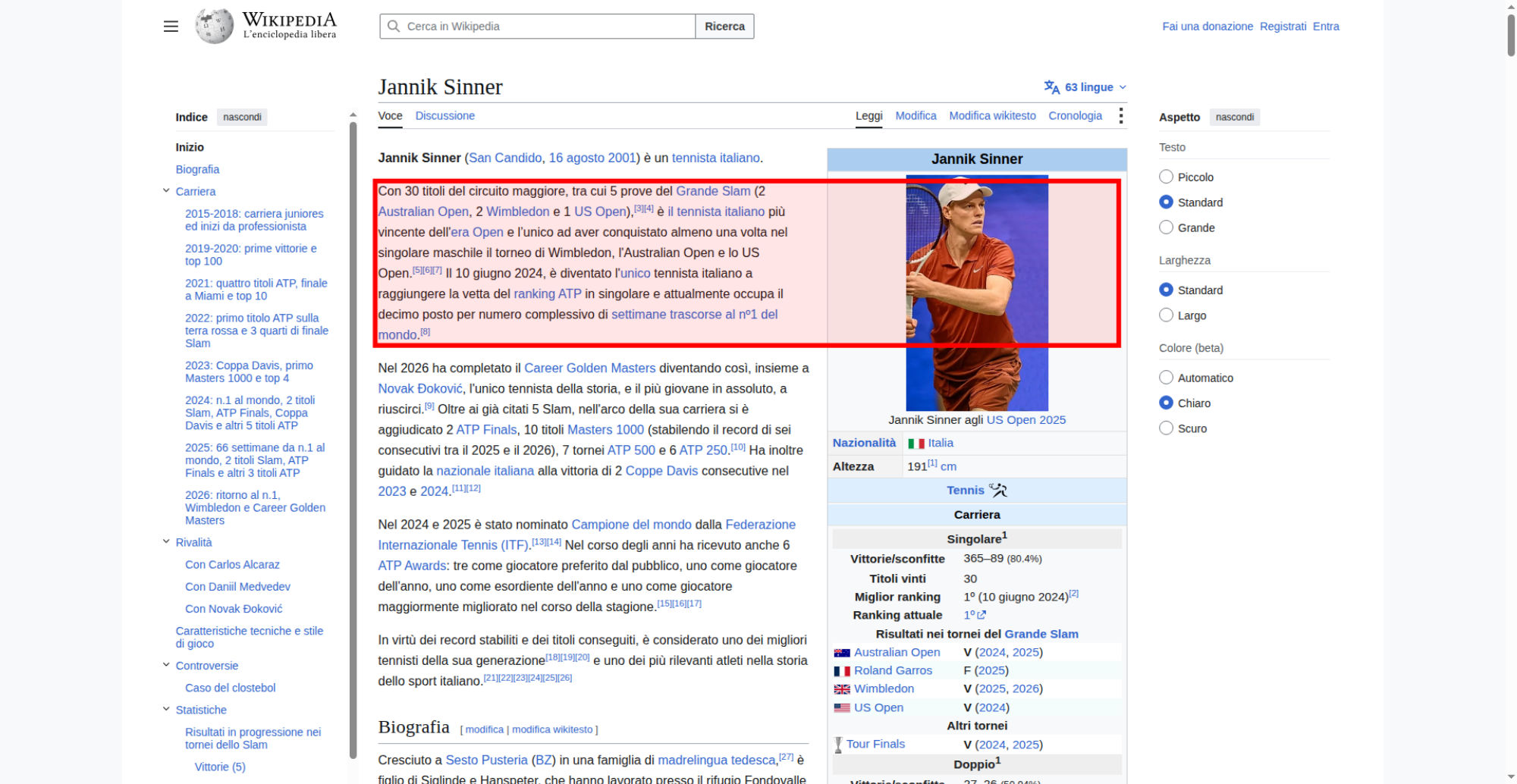The height and width of the screenshot is (784, 1517).
Task: Collapse the Rivalità section in index
Action: point(166,542)
